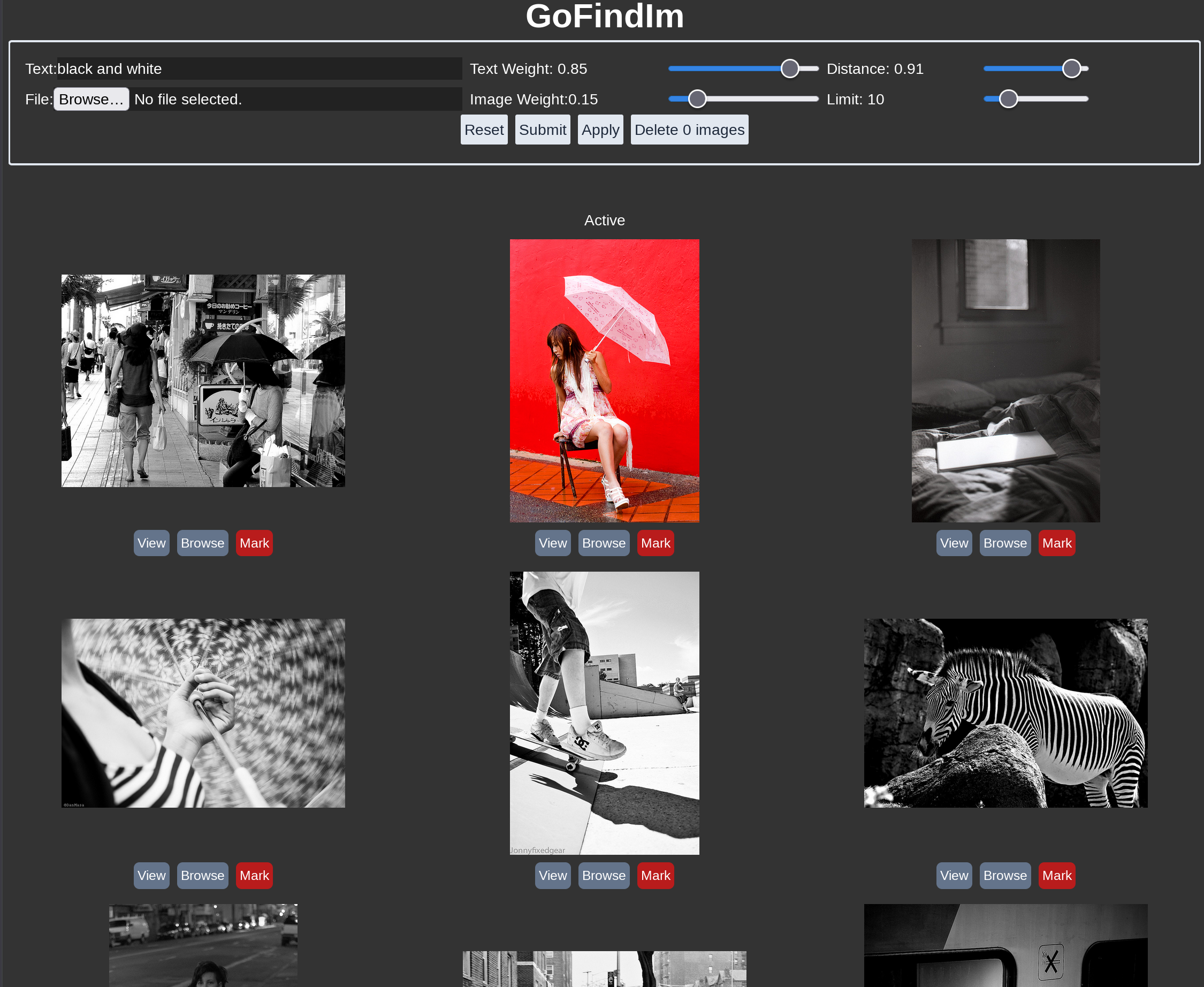Viewport: 1204px width, 987px height.
Task: Browse similar to the bedroom photo
Action: click(x=1004, y=543)
